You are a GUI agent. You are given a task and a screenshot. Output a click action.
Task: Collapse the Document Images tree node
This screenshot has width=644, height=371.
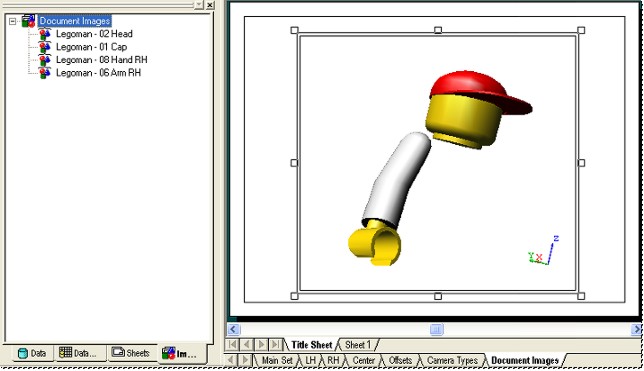tap(13, 21)
